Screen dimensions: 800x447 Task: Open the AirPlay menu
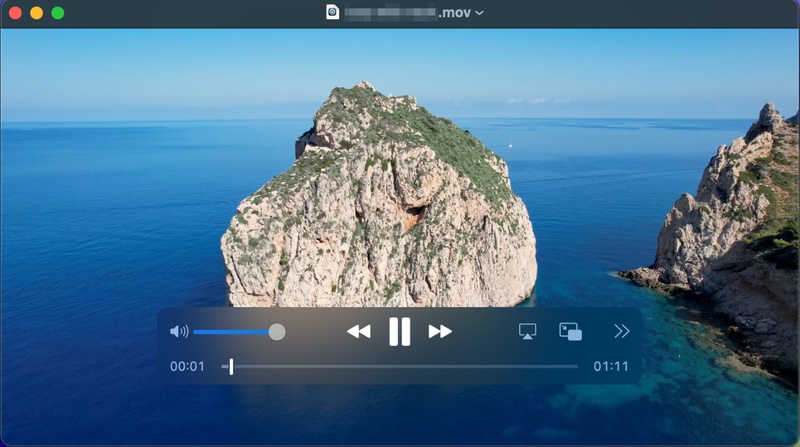coord(527,332)
